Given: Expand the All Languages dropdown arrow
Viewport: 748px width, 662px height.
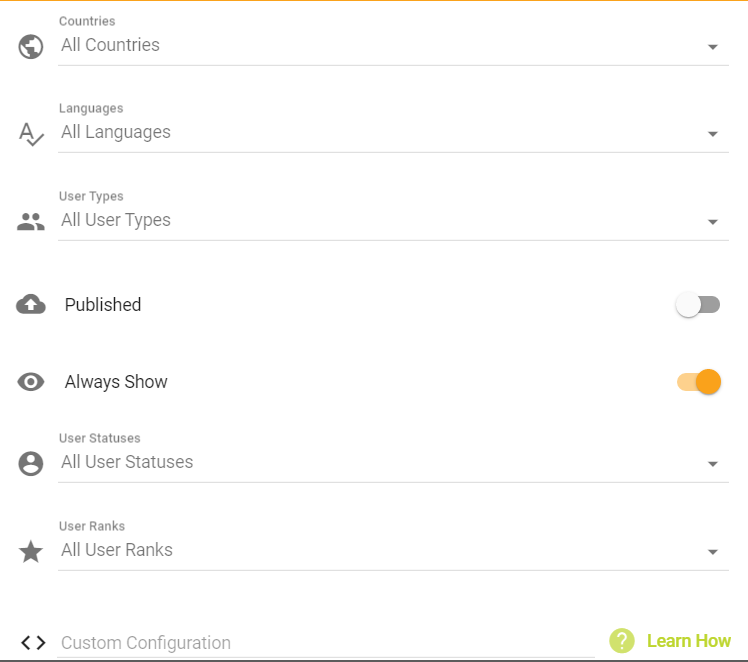Looking at the screenshot, I should (x=712, y=134).
